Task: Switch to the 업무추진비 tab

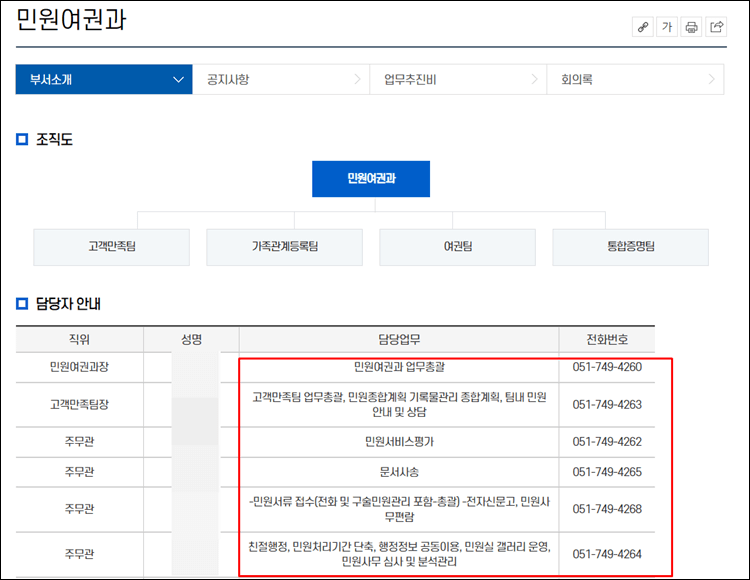Action: click(458, 79)
